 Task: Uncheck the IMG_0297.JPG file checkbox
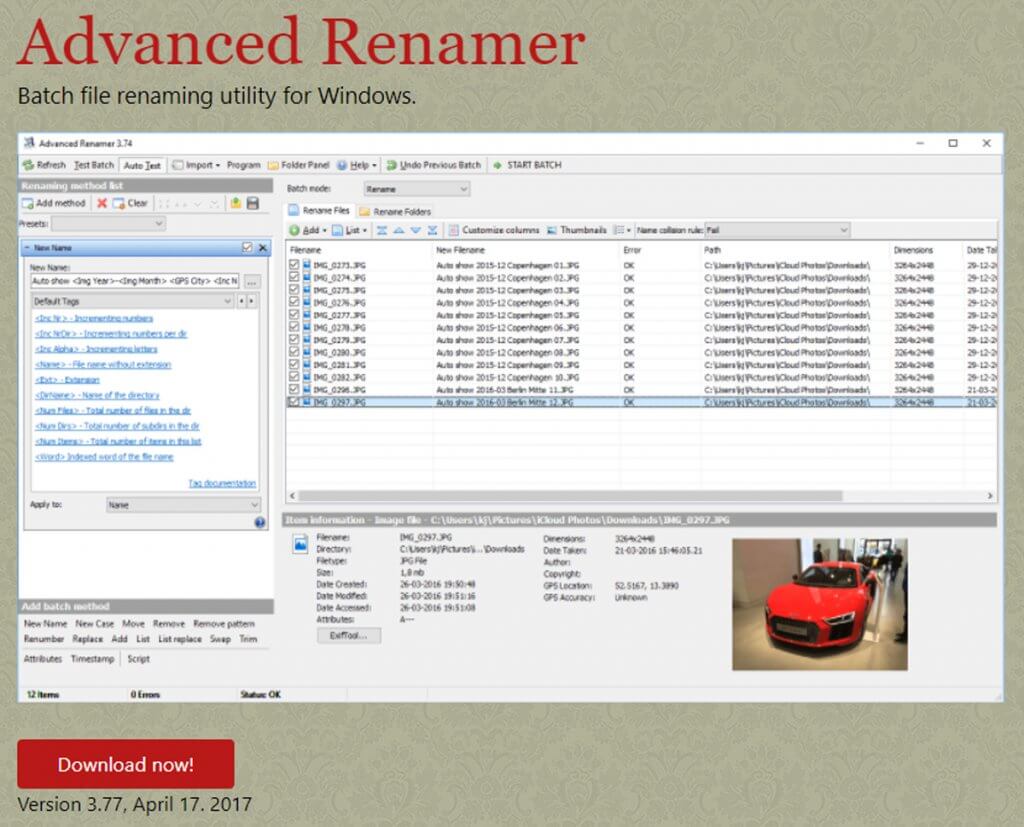point(293,401)
